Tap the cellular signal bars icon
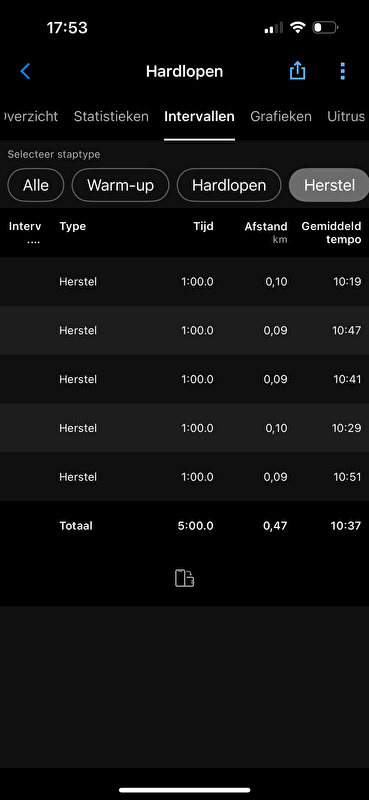The height and width of the screenshot is (800, 369). (x=274, y=28)
